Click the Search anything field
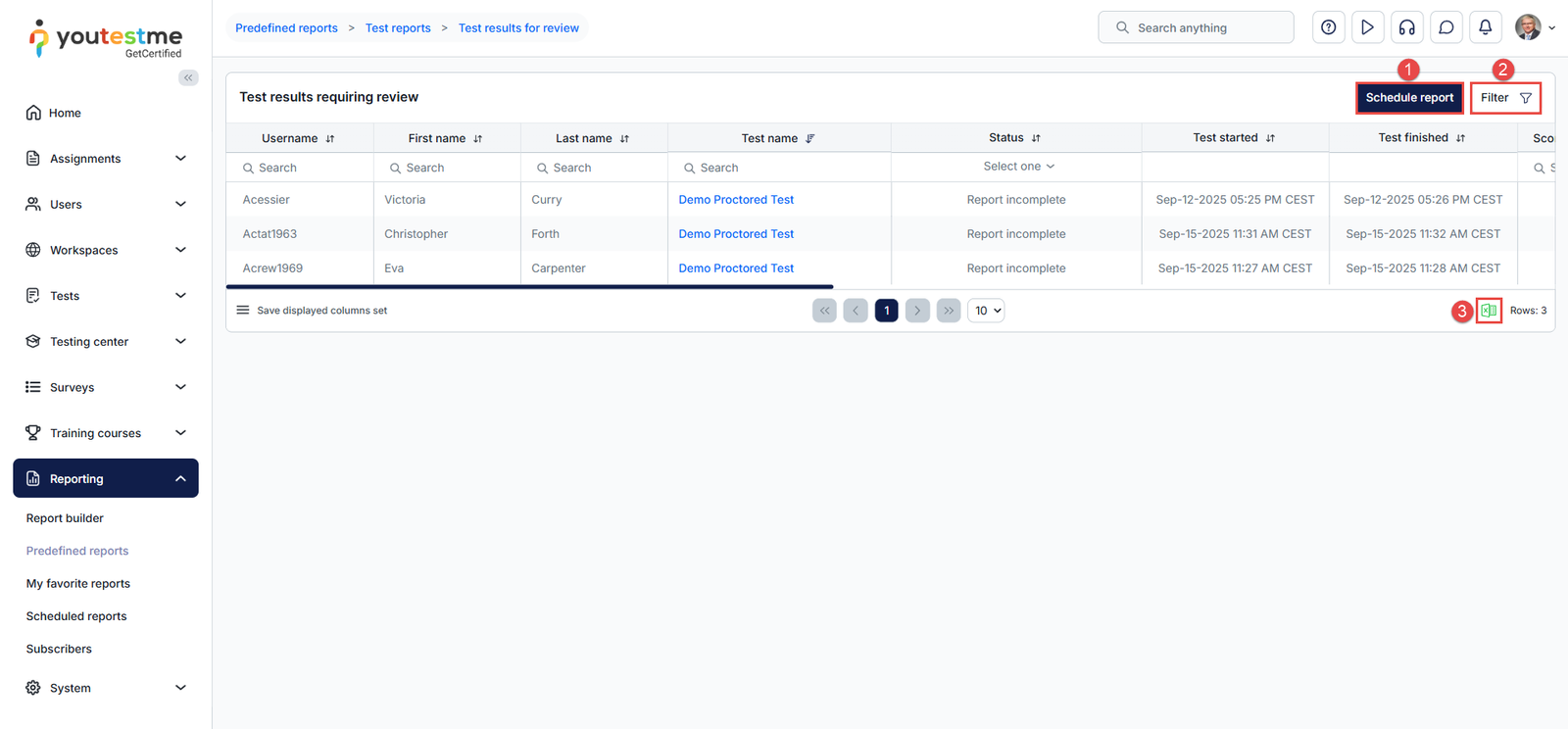 1196,27
